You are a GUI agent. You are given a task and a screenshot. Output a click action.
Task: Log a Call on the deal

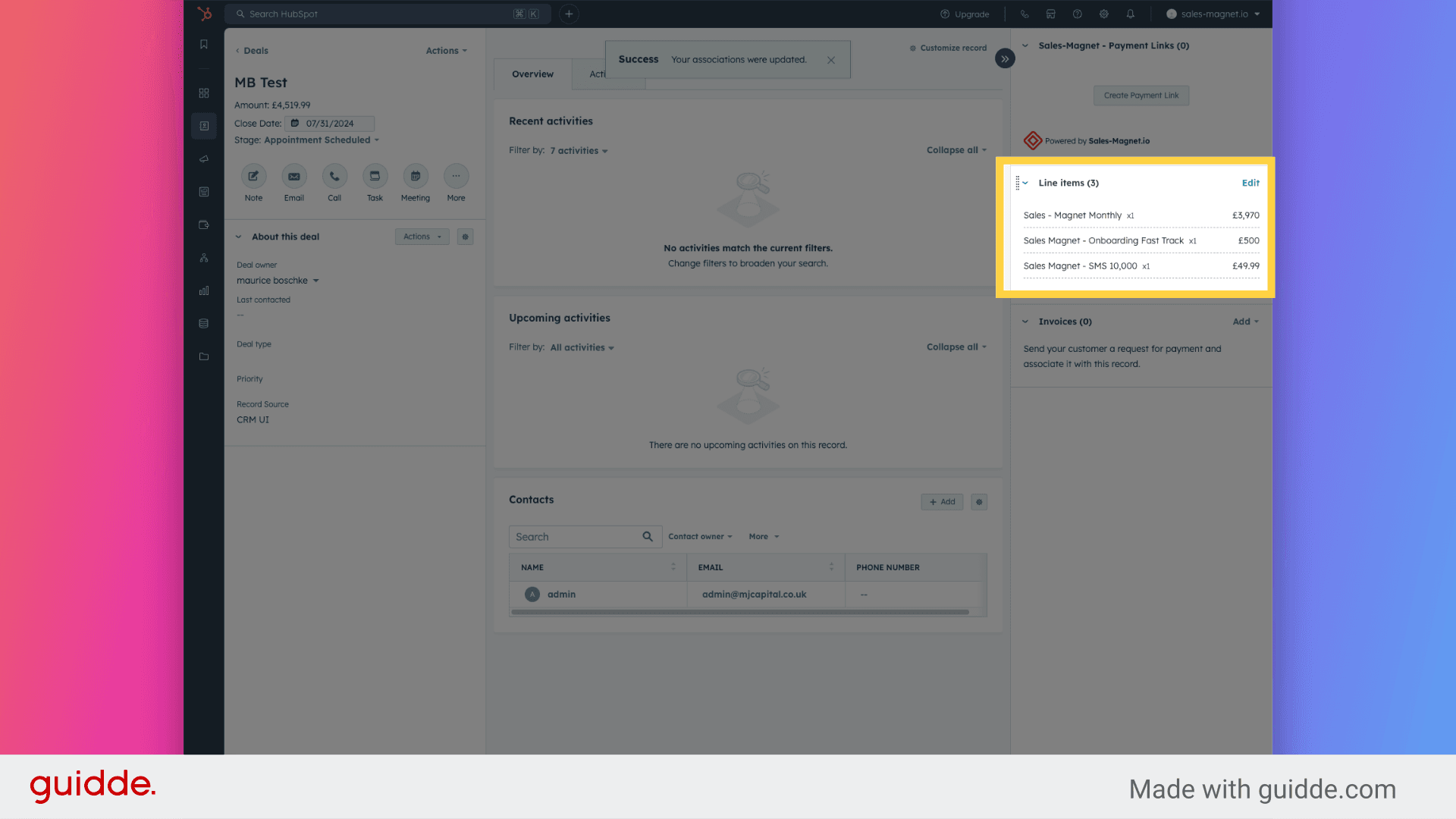pyautogui.click(x=334, y=176)
